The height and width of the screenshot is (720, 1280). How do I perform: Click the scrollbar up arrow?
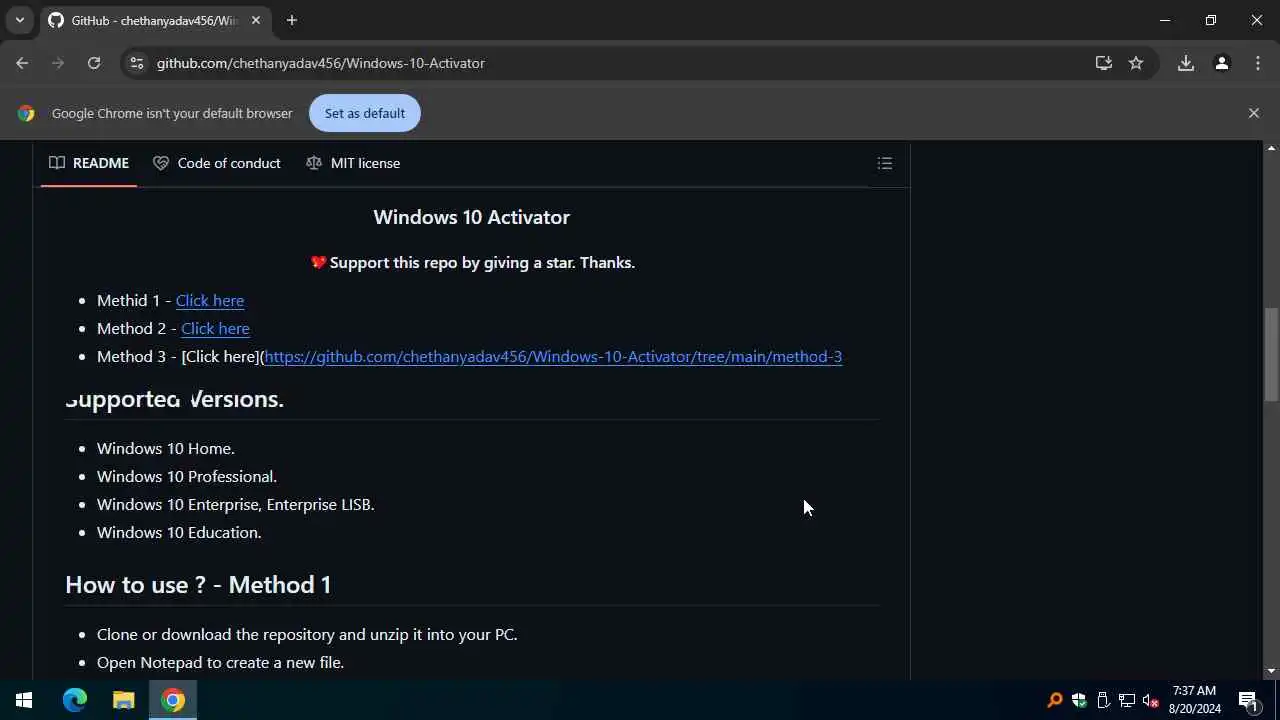pyautogui.click(x=1271, y=148)
